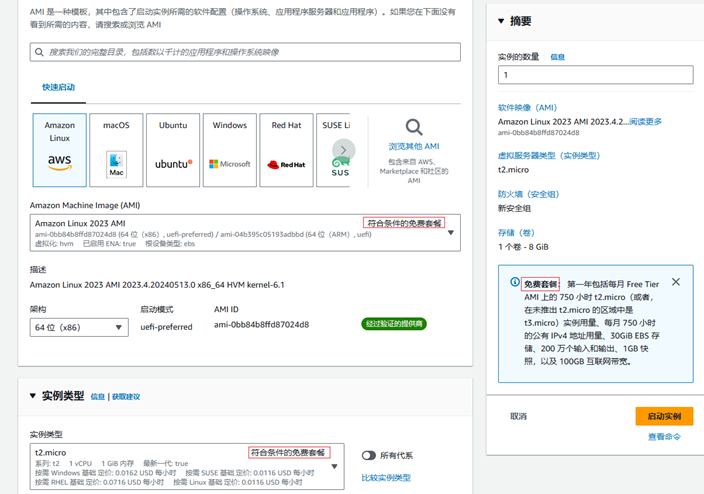The height and width of the screenshot is (494, 704).
Task: Open the t2.micro instance type dropdown
Action: (187, 467)
